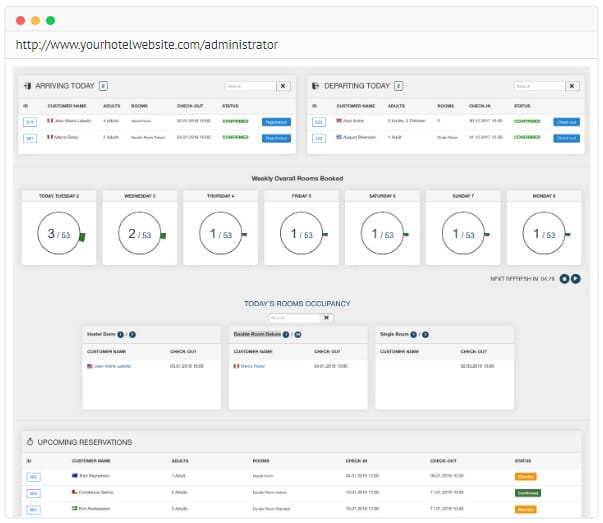This screenshot has height=523, width=603.
Task: Click Double Room Deluxe booked count badge
Action: 286,335
